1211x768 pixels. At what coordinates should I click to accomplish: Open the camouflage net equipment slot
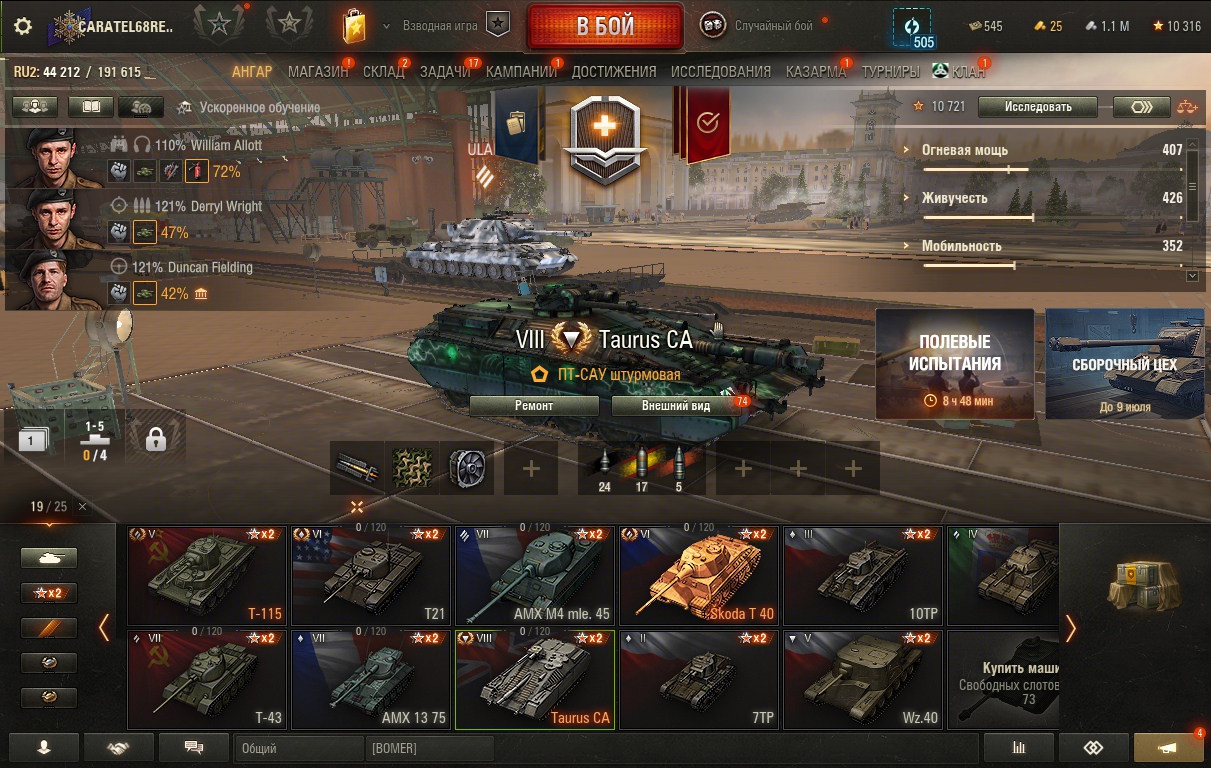tap(412, 468)
